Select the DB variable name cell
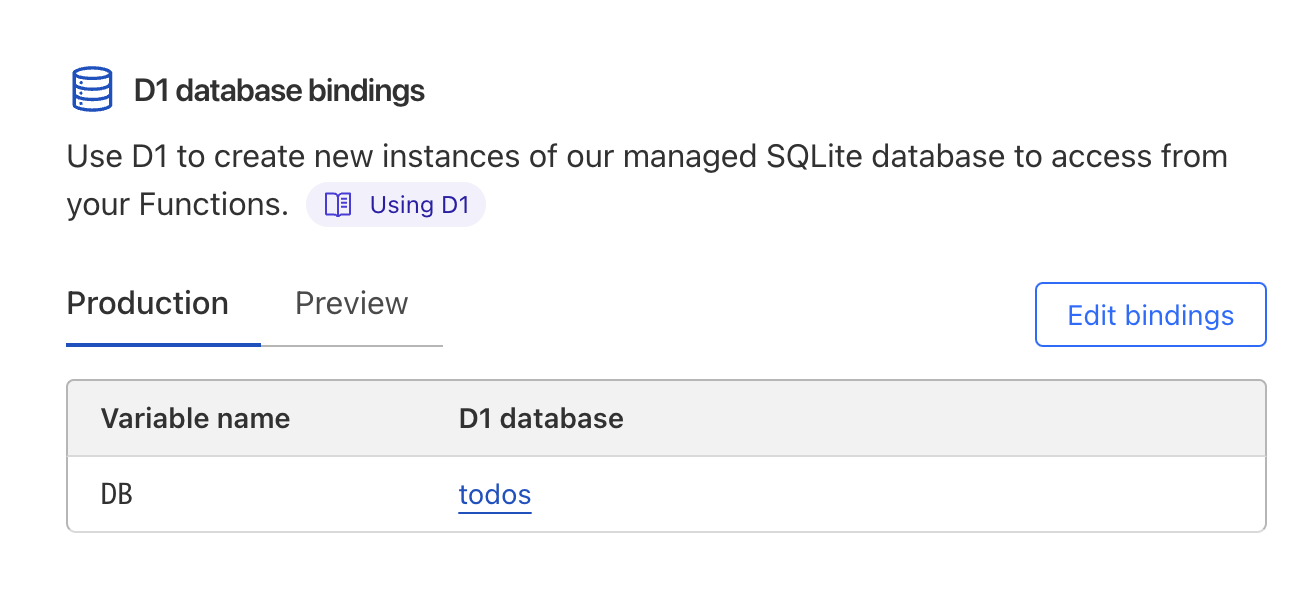The image size is (1312, 600). [117, 494]
